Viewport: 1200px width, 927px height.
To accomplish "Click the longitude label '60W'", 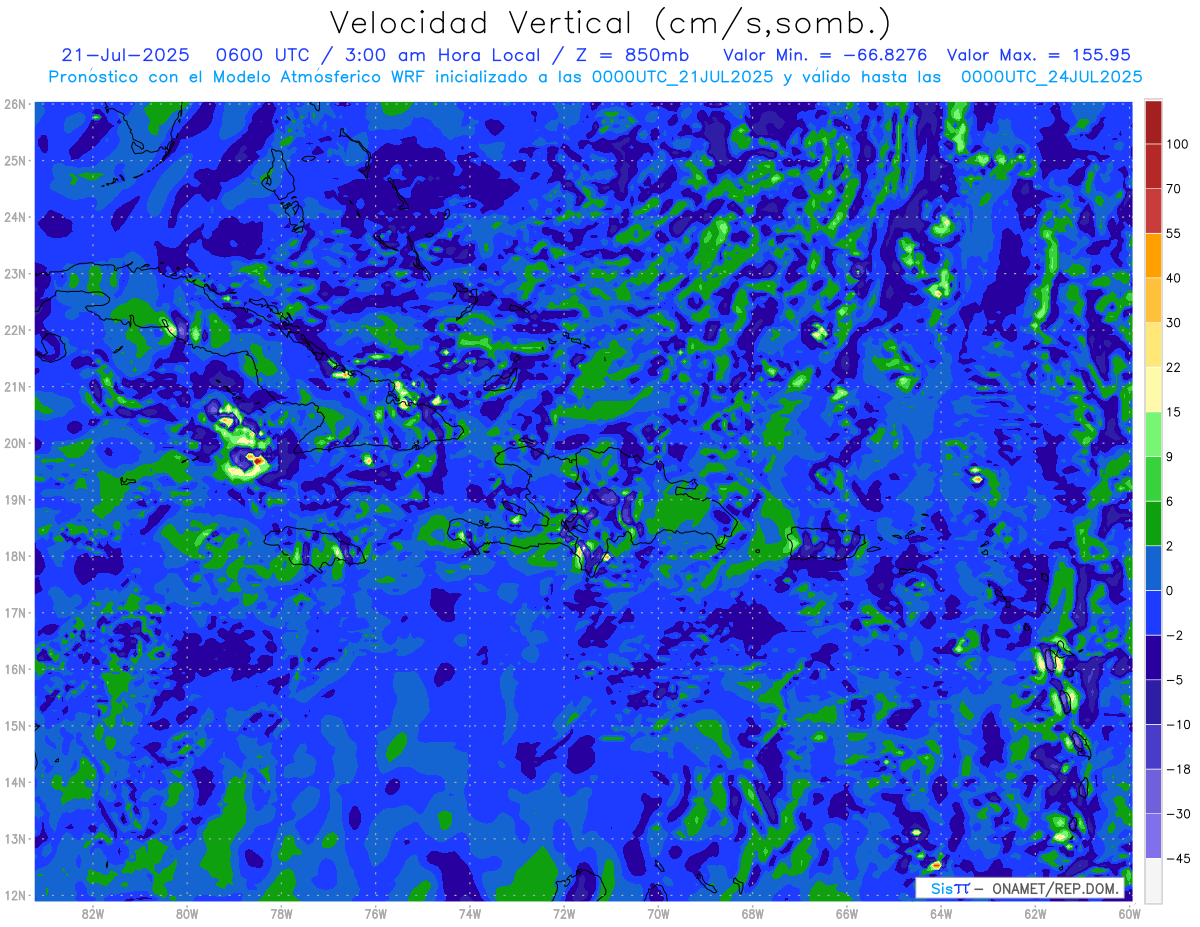I will click(1130, 913).
